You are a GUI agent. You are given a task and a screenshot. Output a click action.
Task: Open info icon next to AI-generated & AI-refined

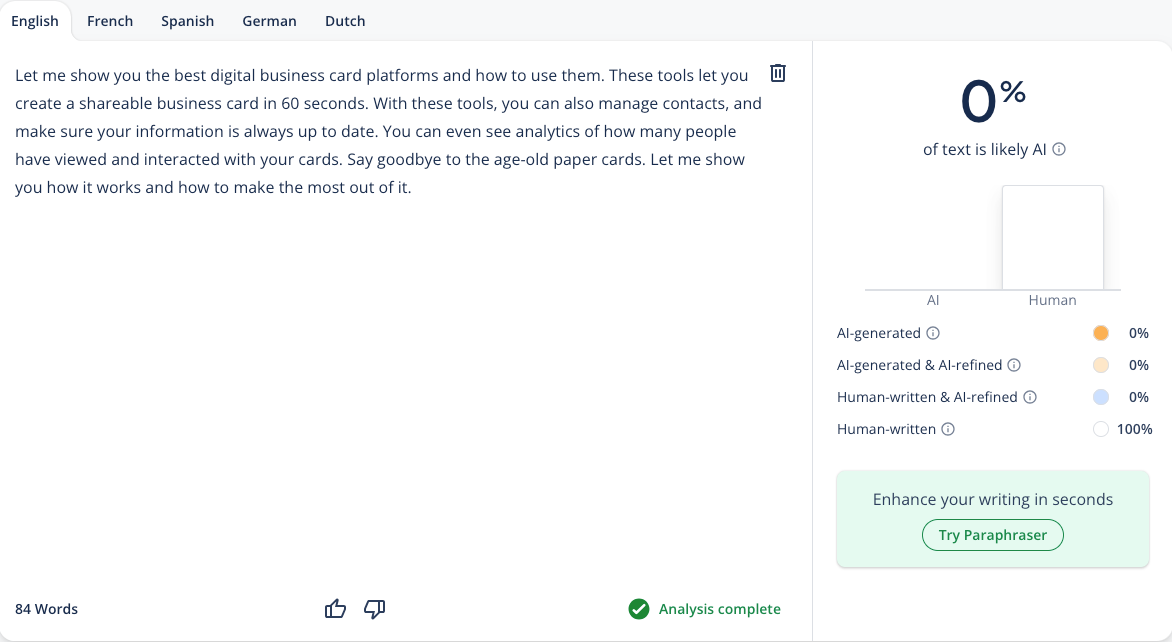point(1014,365)
